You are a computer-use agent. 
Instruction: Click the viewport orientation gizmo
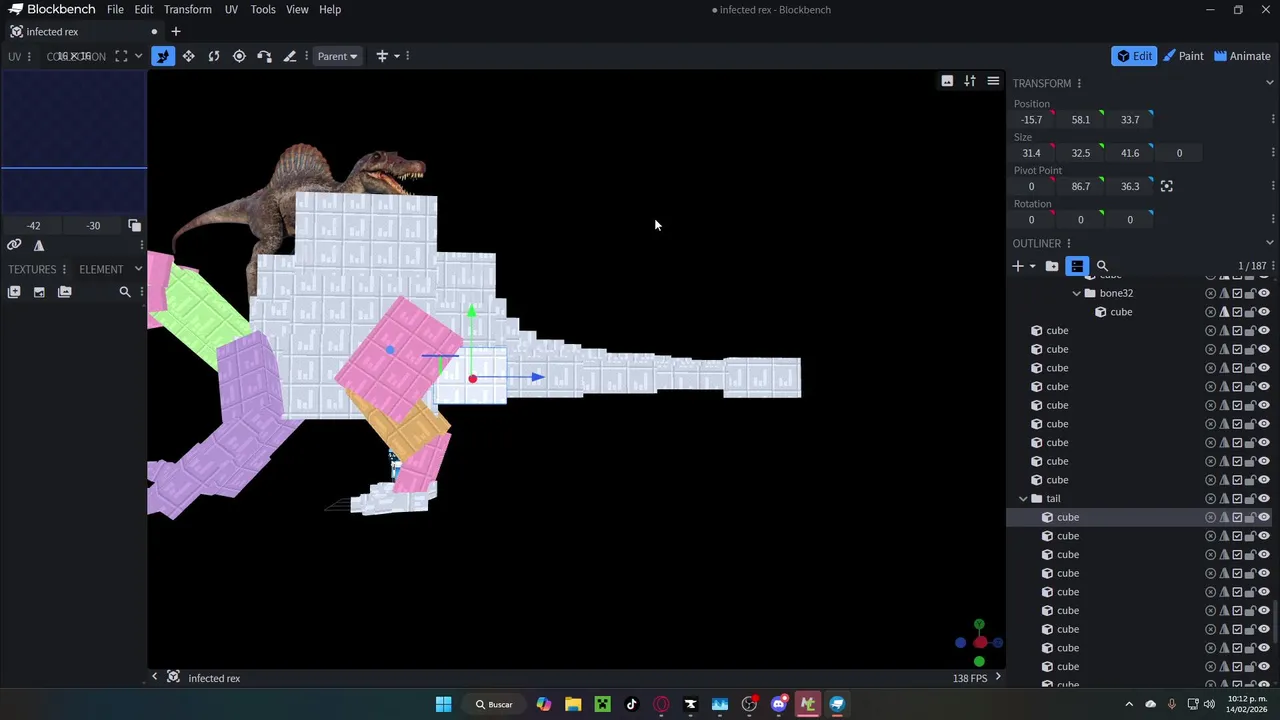(x=979, y=643)
